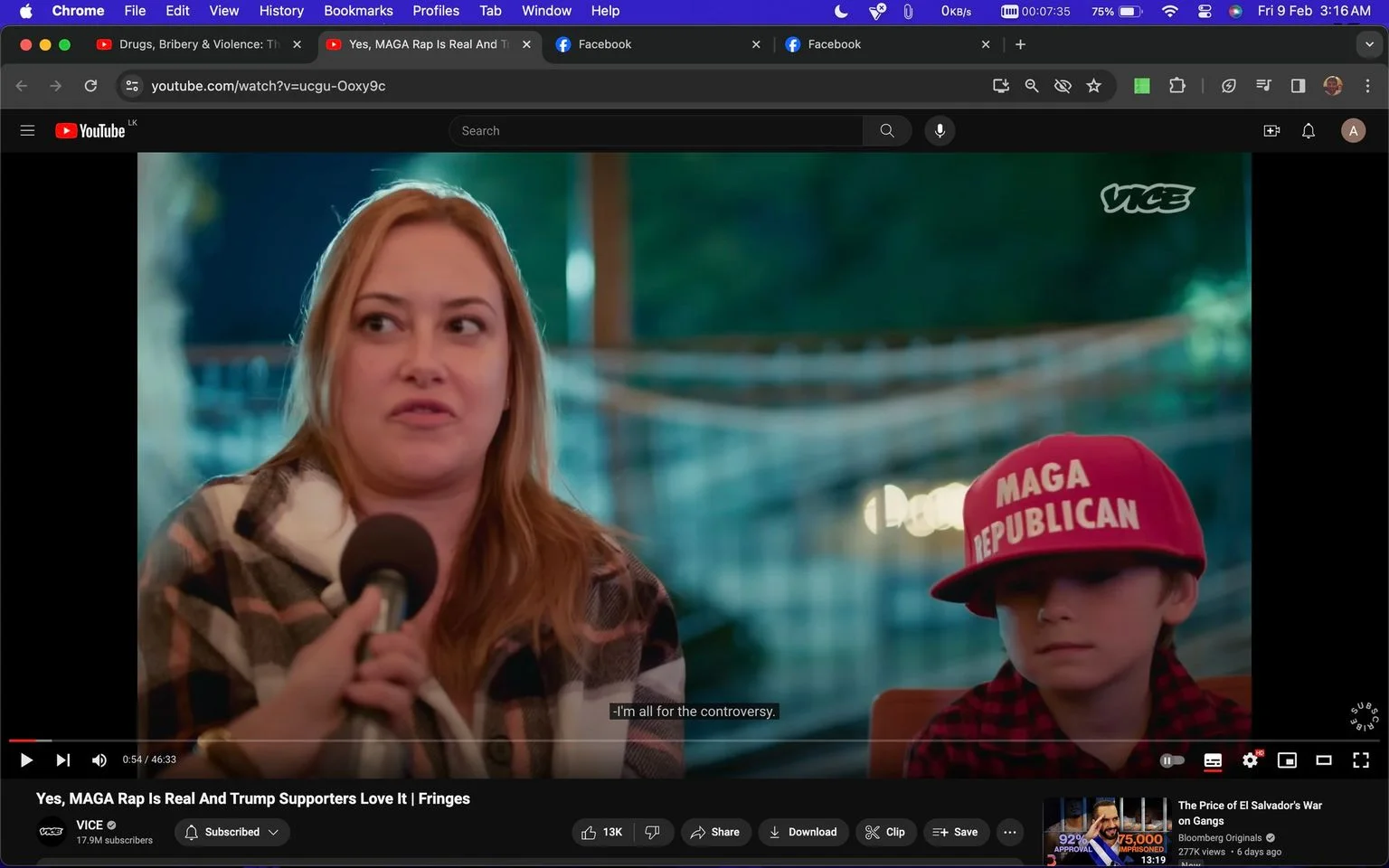The height and width of the screenshot is (868, 1389).
Task: Go forward in browser history
Action: (56, 86)
